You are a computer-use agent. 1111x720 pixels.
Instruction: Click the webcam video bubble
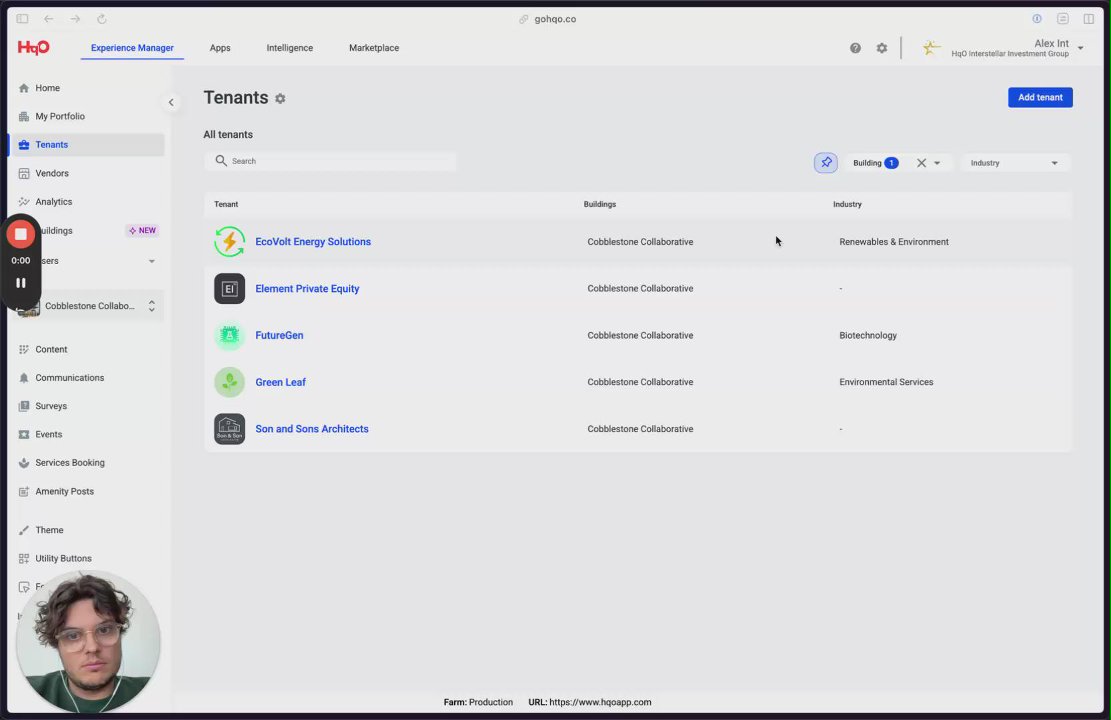pyautogui.click(x=88, y=641)
